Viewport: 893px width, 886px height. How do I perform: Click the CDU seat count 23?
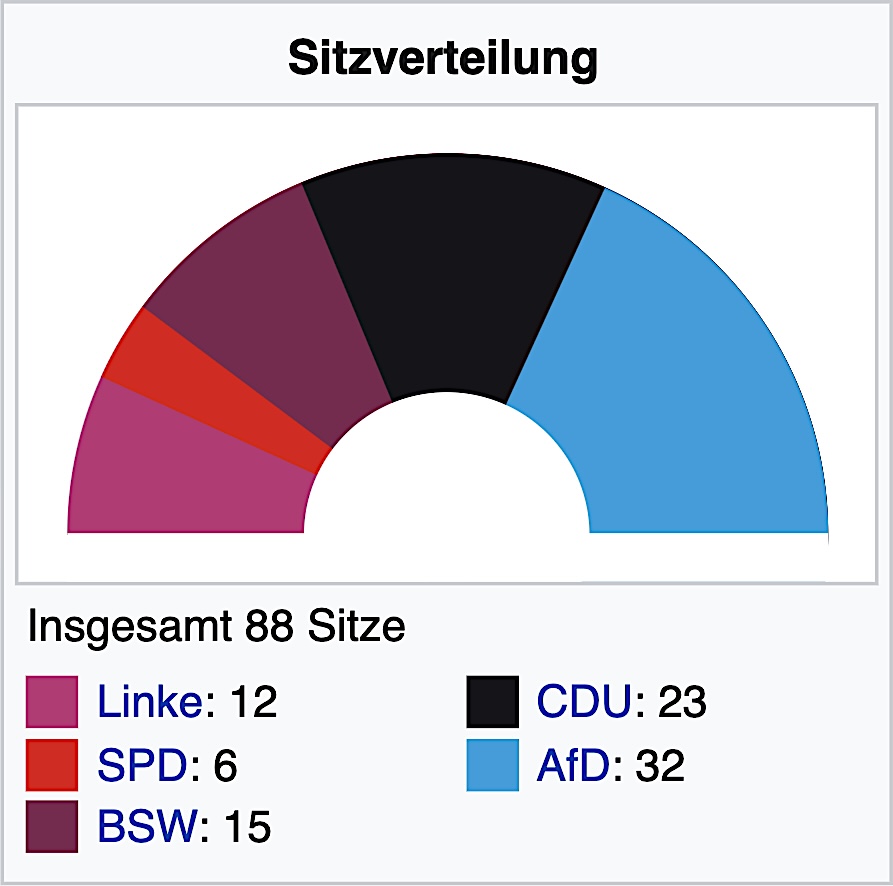coord(682,703)
